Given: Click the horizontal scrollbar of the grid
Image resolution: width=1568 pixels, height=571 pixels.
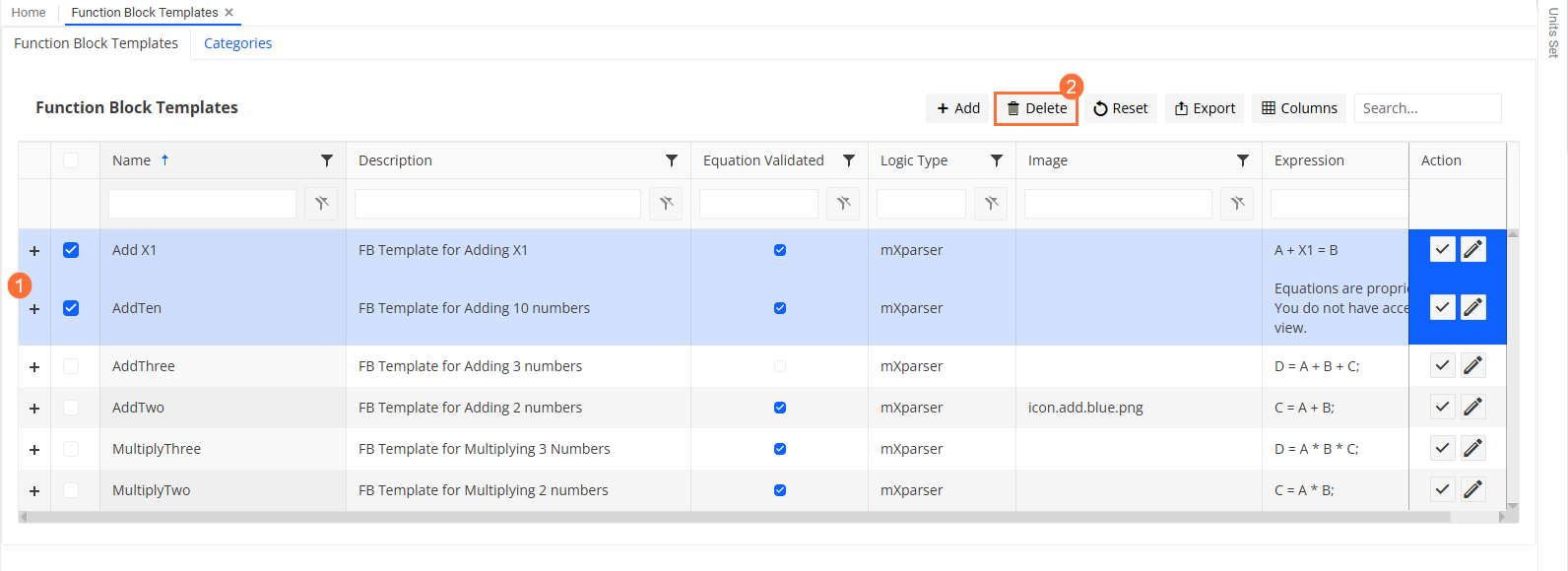Looking at the screenshot, I should tap(739, 517).
